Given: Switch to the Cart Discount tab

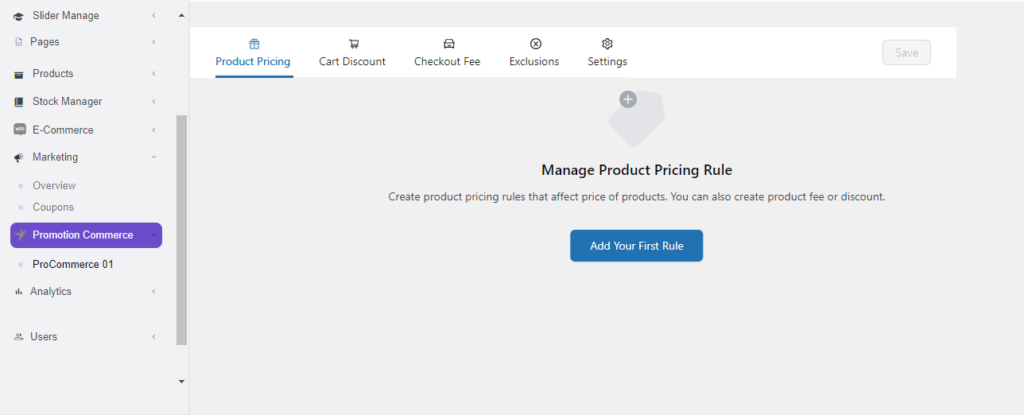Looking at the screenshot, I should [x=353, y=61].
